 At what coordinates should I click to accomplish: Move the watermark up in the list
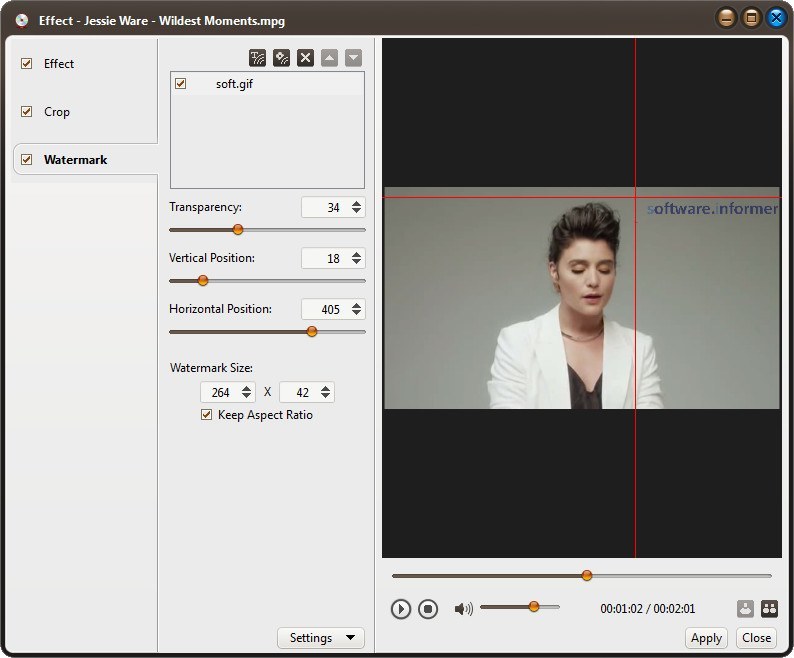point(329,58)
